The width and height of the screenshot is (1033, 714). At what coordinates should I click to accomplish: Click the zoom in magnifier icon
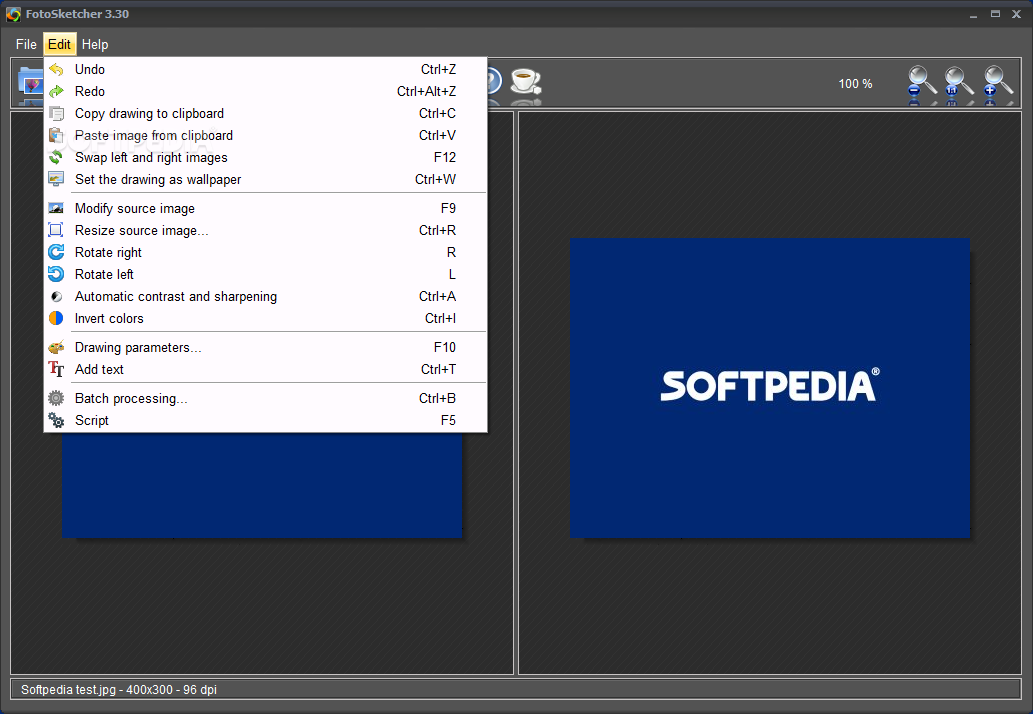pyautogui.click(x=997, y=82)
